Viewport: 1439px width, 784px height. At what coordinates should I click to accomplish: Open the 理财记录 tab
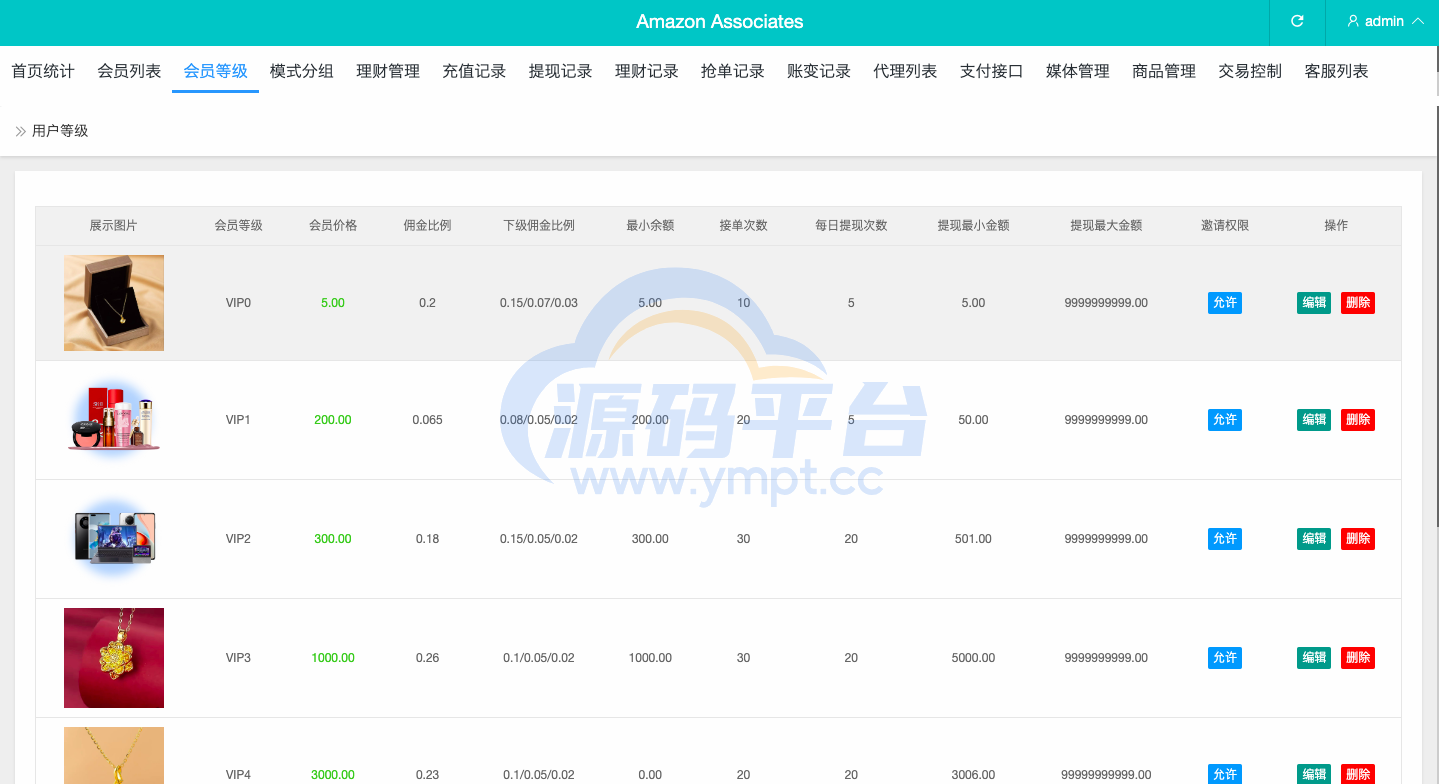tap(647, 71)
